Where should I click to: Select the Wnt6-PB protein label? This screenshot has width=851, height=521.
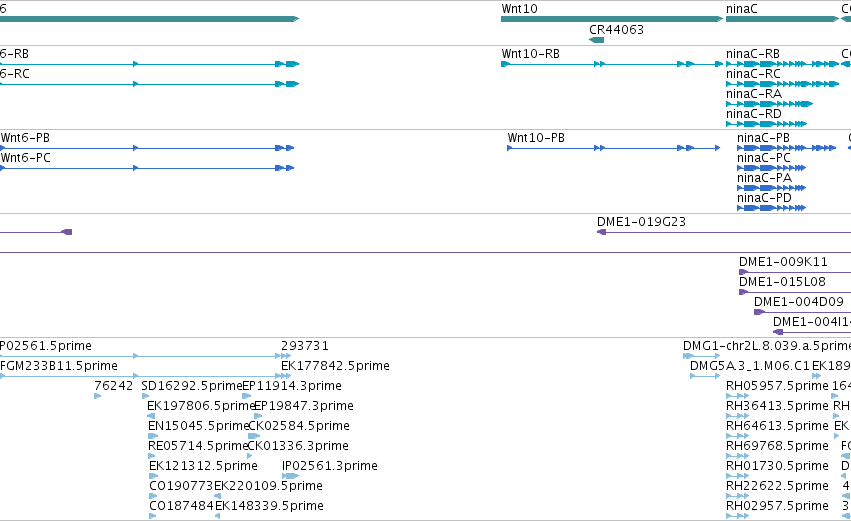25,138
